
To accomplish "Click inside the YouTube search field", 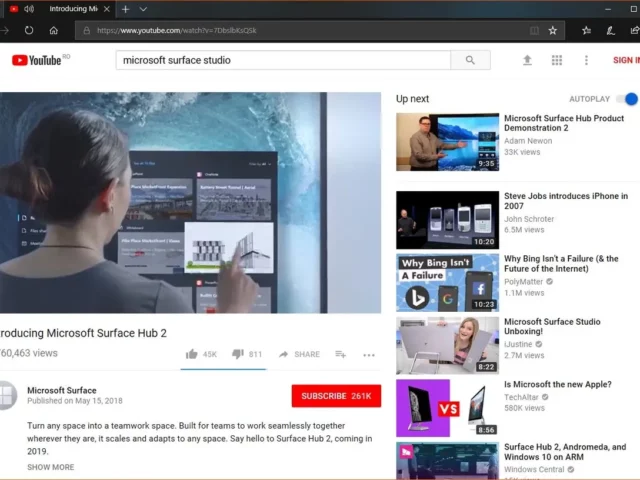I will pyautogui.click(x=283, y=60).
